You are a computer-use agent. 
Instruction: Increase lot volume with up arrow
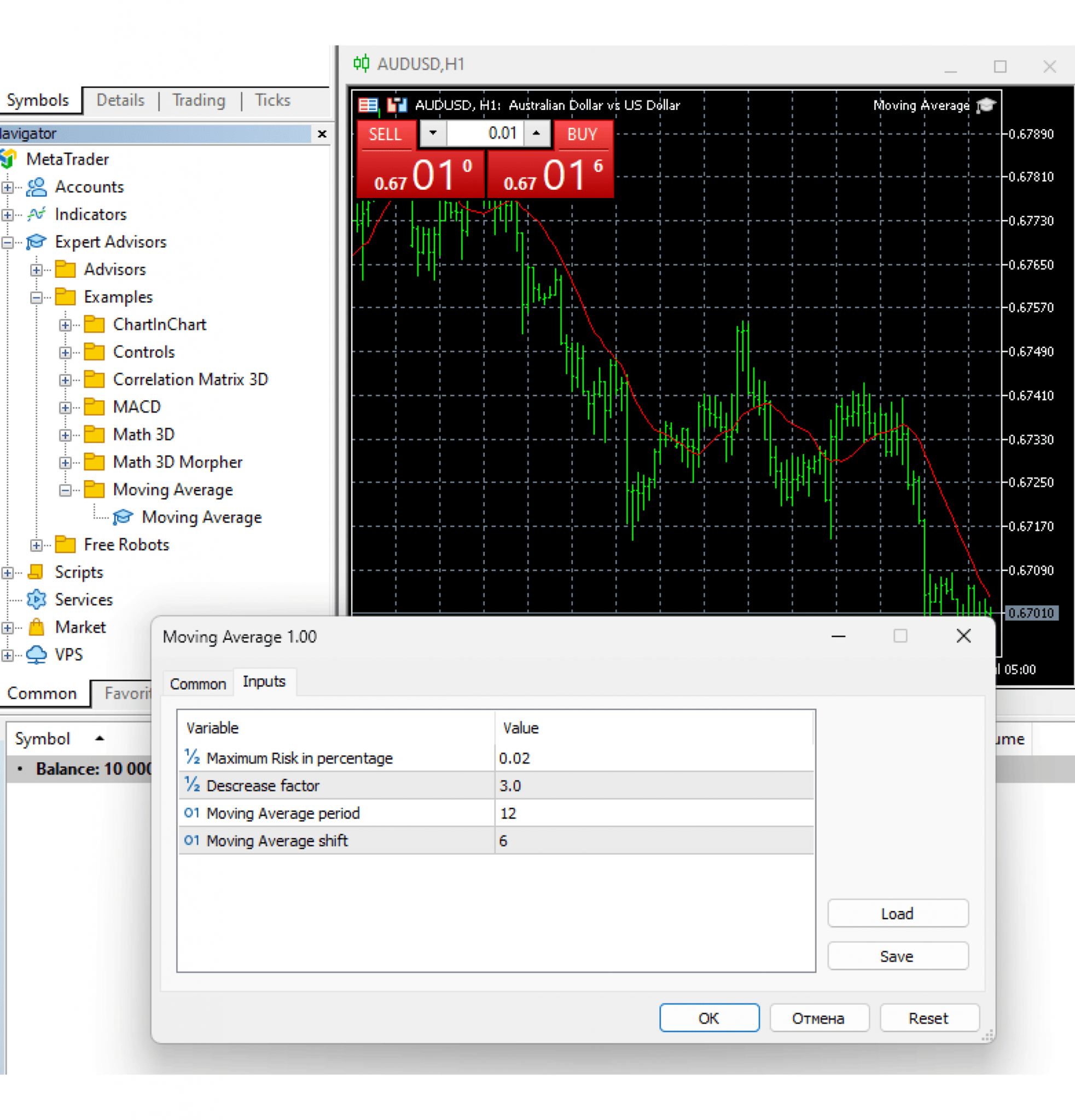point(536,133)
